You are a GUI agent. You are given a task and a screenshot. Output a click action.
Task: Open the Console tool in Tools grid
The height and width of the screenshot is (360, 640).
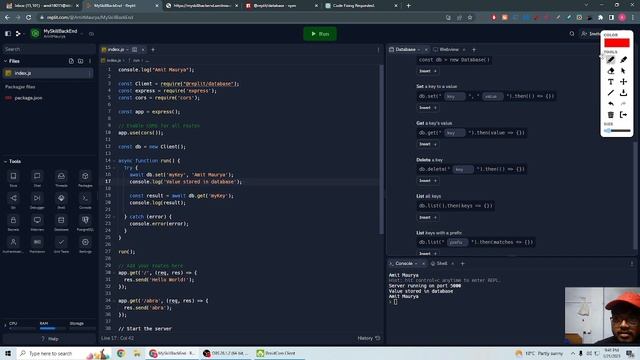click(x=85, y=200)
